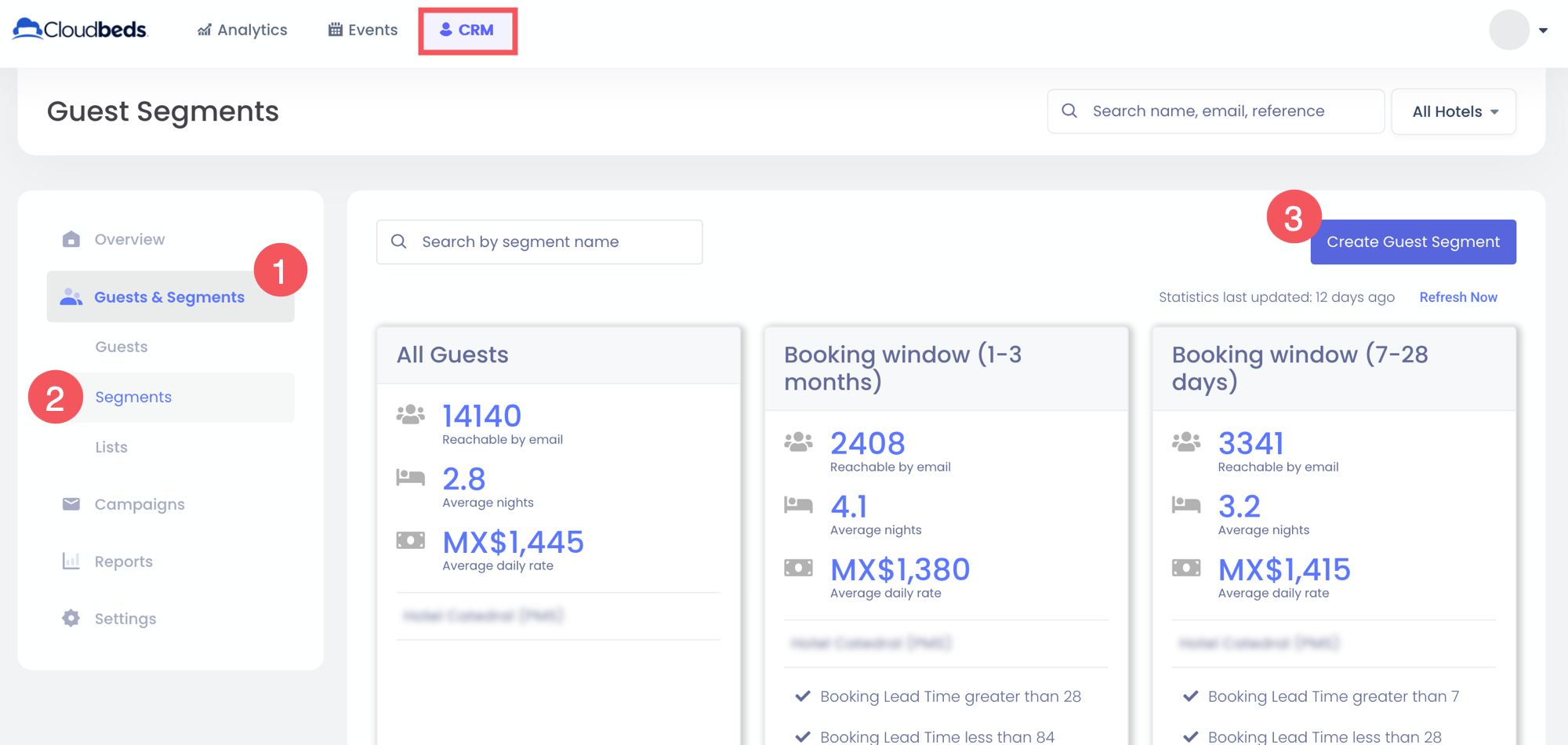This screenshot has height=745, width=1568.
Task: Click the user profile avatar
Action: point(1508,30)
